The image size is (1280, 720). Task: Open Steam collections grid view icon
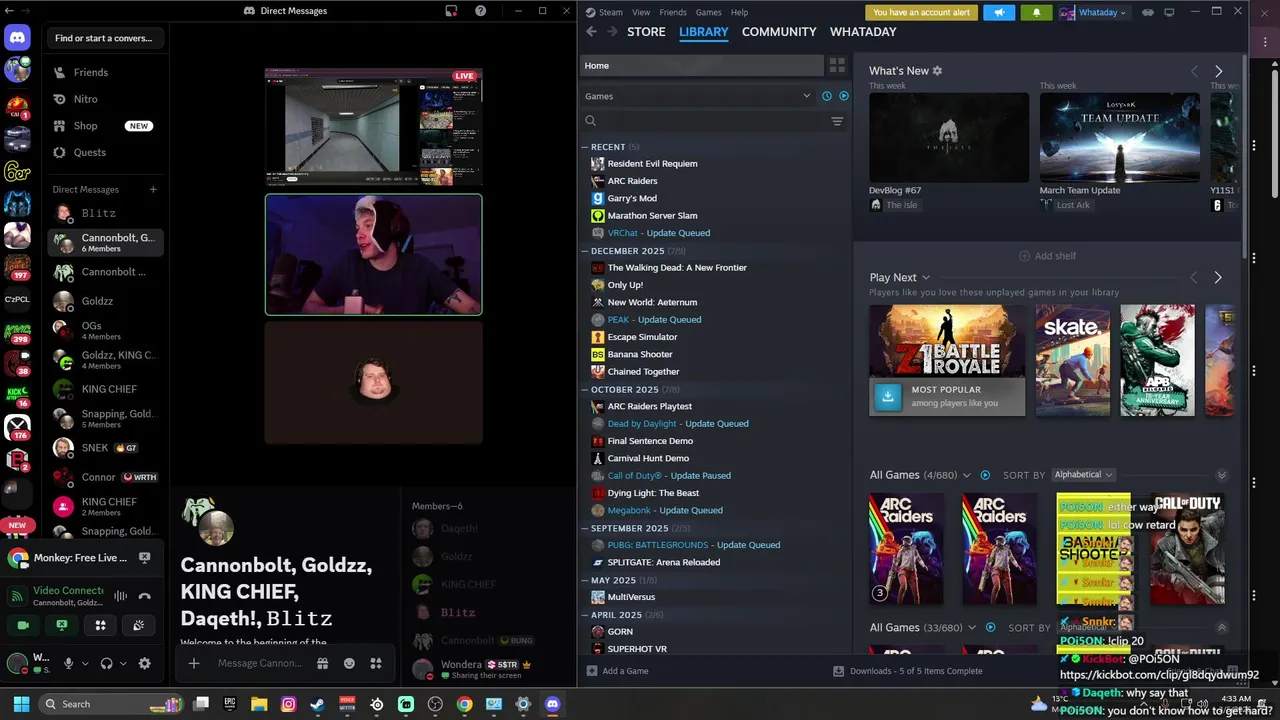(x=837, y=65)
